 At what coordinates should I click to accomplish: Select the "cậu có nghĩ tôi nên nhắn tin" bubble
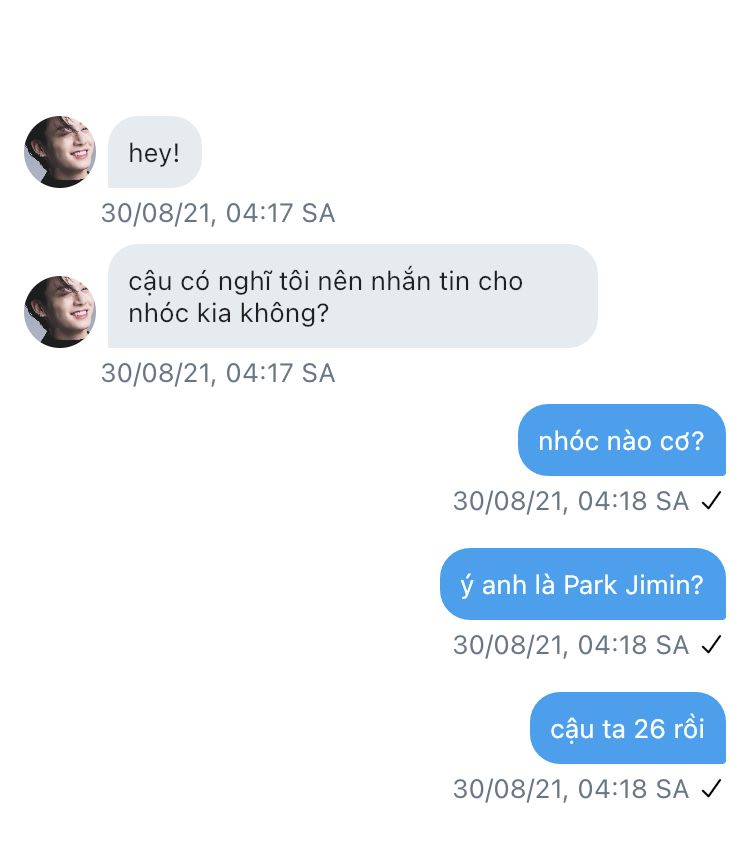coord(352,297)
